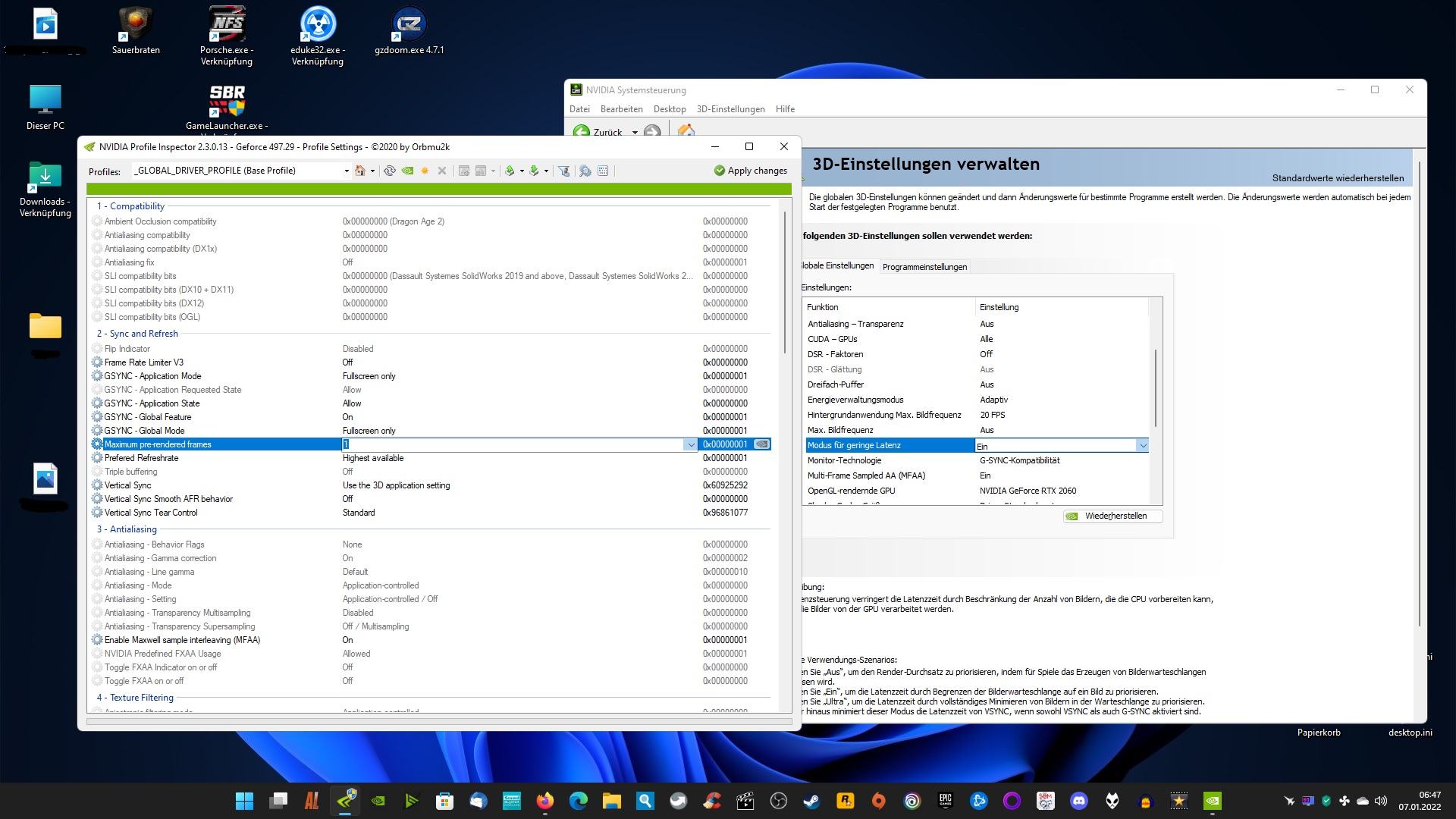The height and width of the screenshot is (819, 1456).
Task: Click the gray X delete-profile icon
Action: [442, 171]
